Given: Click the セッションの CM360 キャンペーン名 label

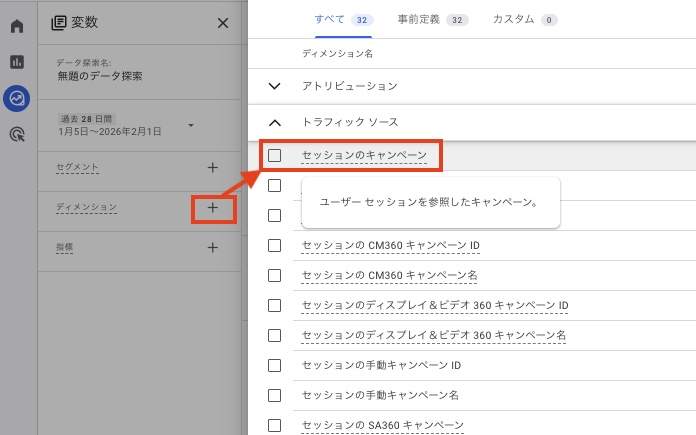Looking at the screenshot, I should 389,275.
